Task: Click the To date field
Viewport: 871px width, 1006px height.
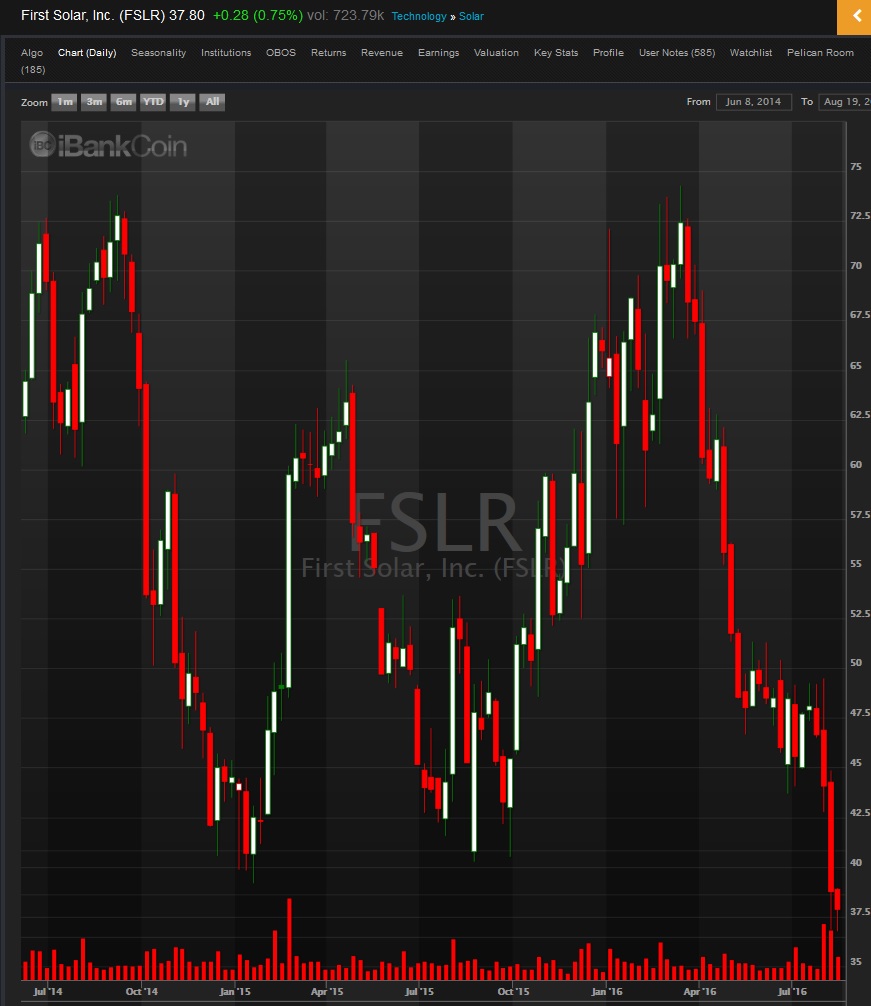Action: (845, 102)
